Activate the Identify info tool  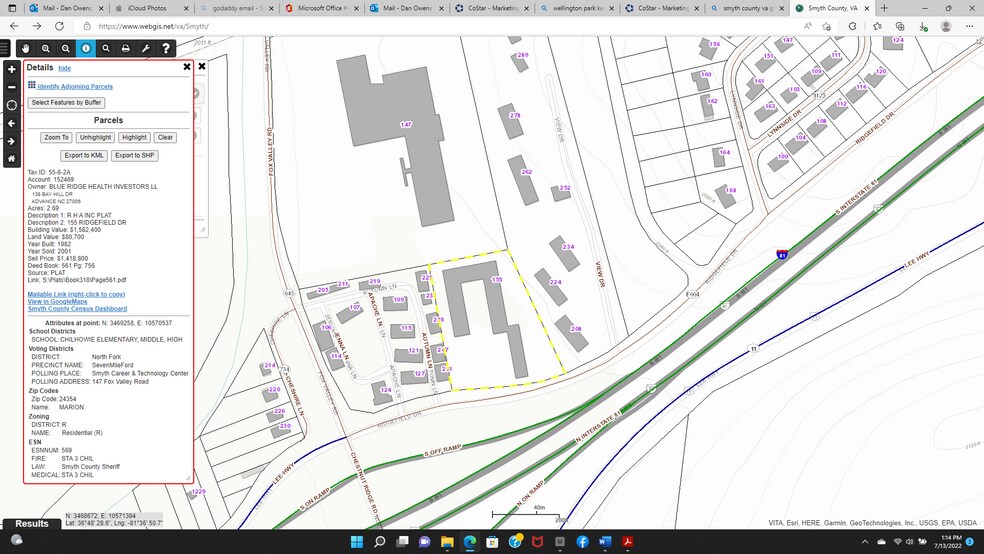tap(86, 48)
